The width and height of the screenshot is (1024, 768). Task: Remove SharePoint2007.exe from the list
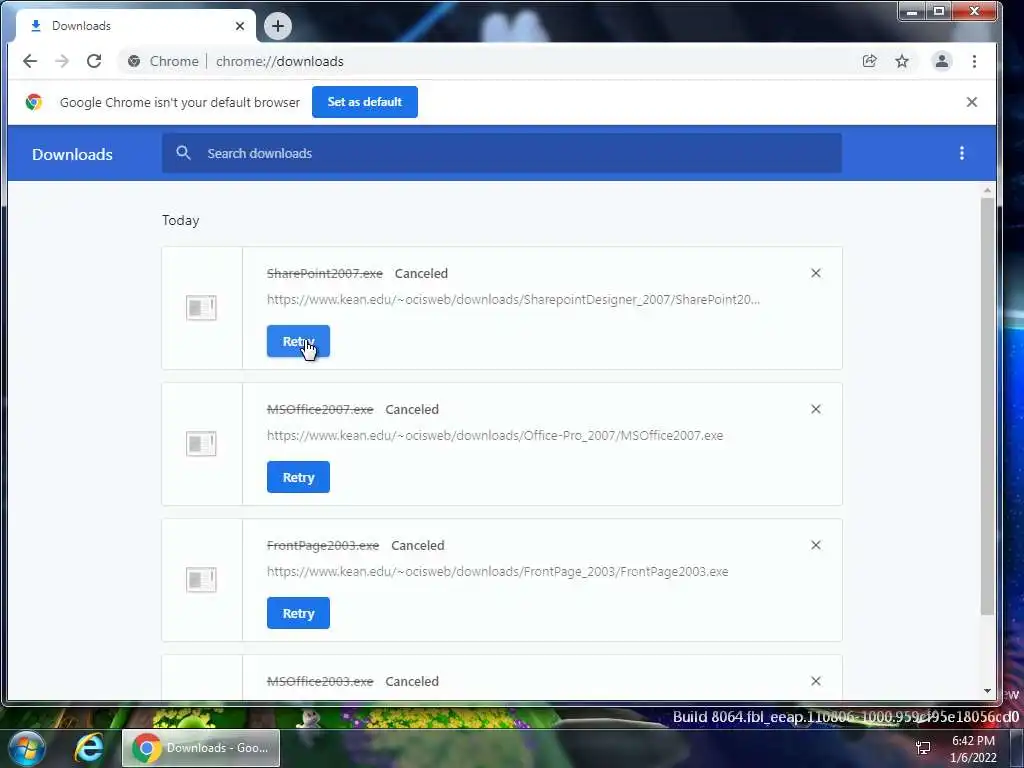tap(816, 273)
